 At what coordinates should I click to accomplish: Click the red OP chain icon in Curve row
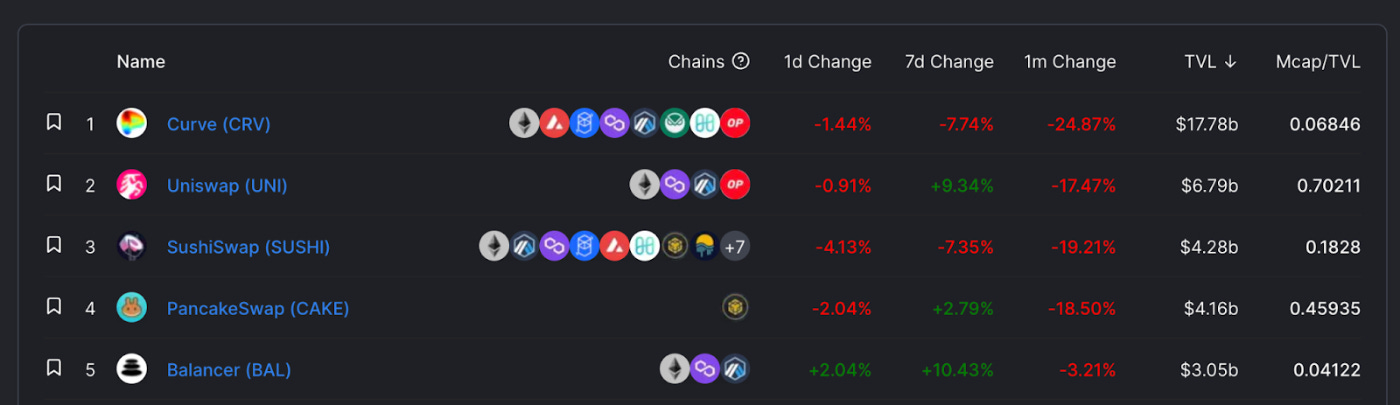(x=735, y=124)
